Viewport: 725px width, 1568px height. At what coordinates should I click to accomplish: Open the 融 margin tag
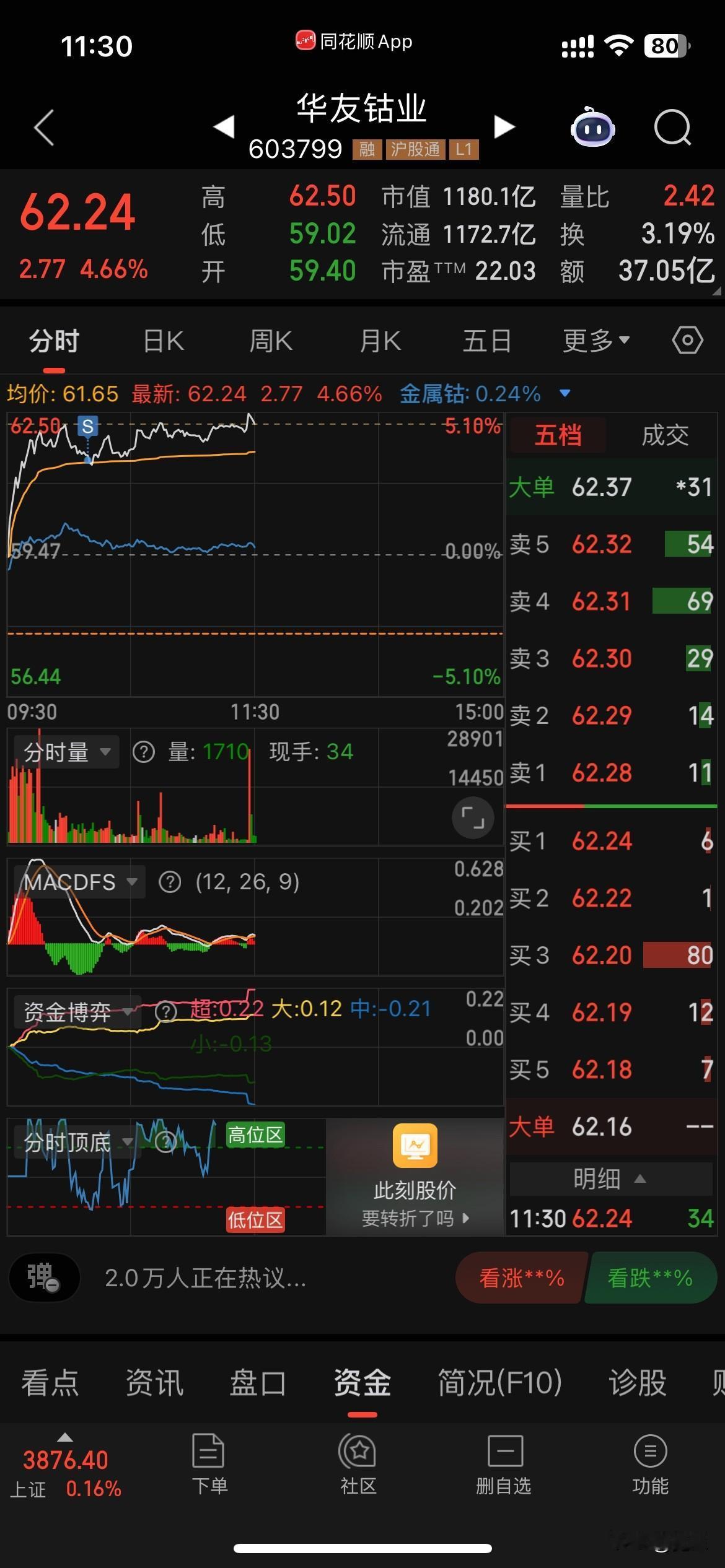tap(367, 149)
